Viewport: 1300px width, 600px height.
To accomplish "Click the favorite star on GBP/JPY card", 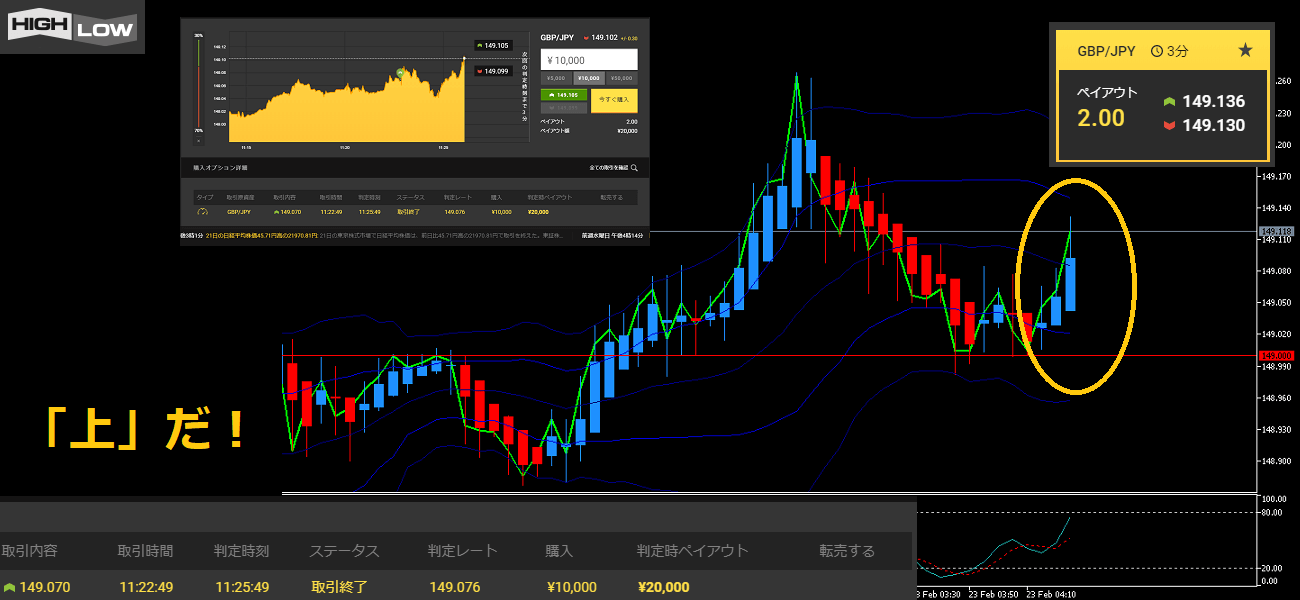I will (1245, 50).
